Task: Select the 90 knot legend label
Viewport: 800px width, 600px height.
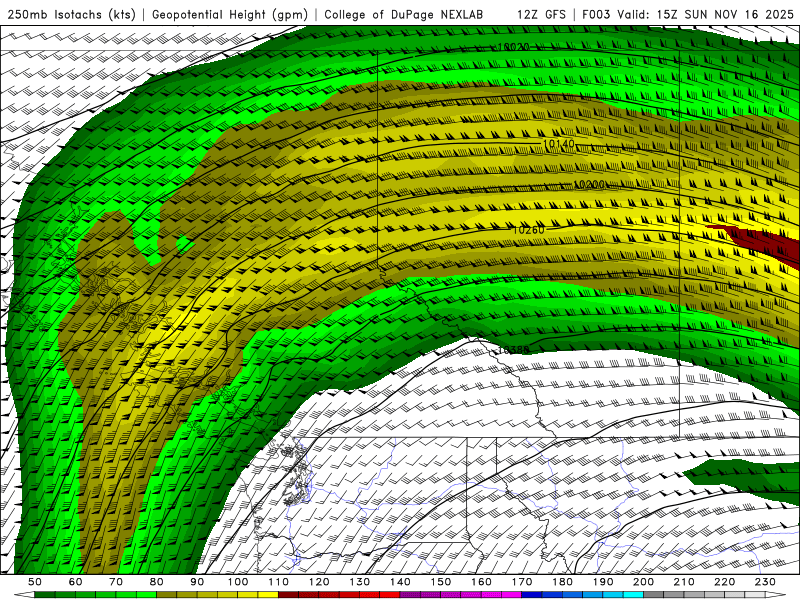Action: coord(197,582)
